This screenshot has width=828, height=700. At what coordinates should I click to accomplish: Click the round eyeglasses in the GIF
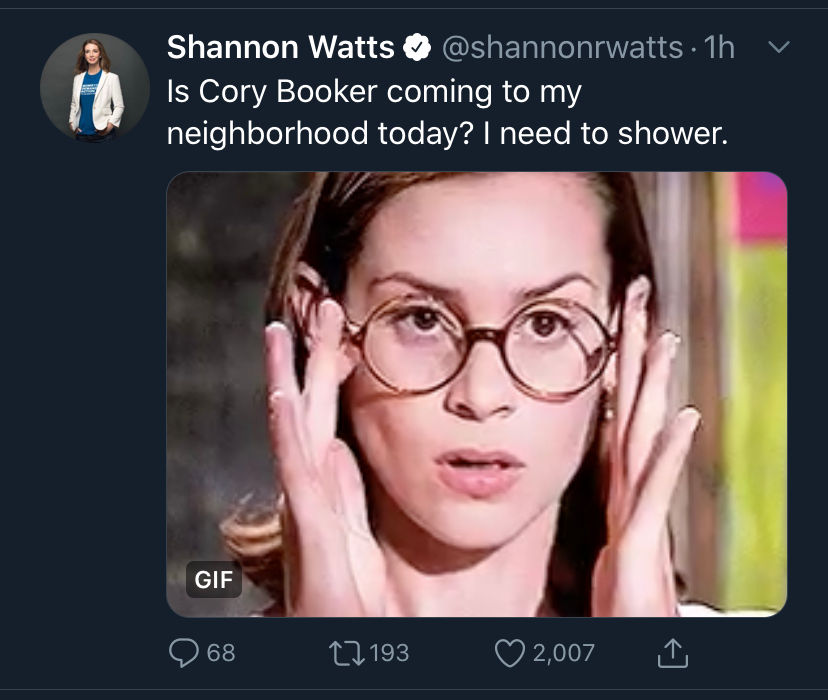point(481,346)
